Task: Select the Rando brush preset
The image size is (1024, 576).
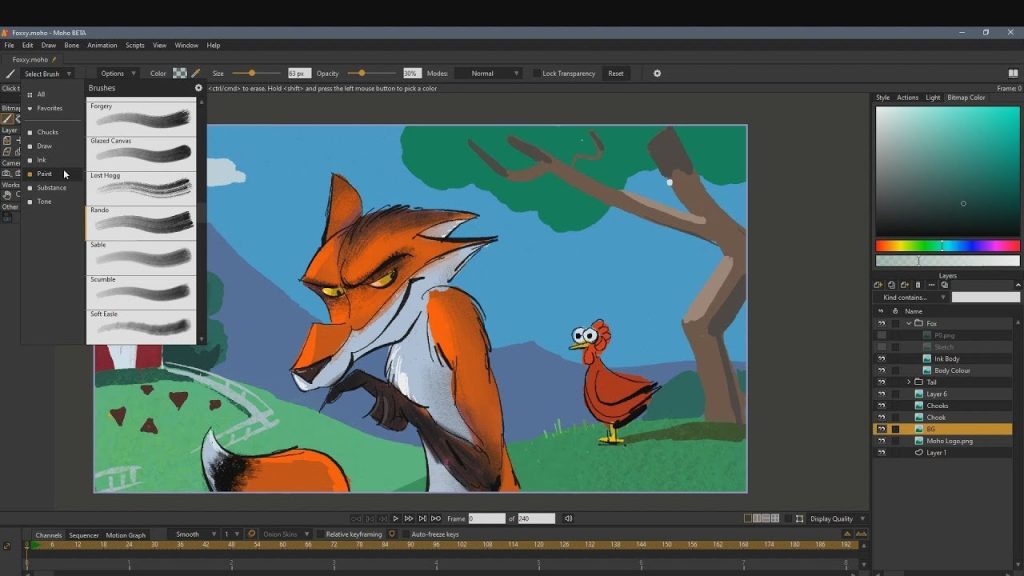Action: [141, 222]
